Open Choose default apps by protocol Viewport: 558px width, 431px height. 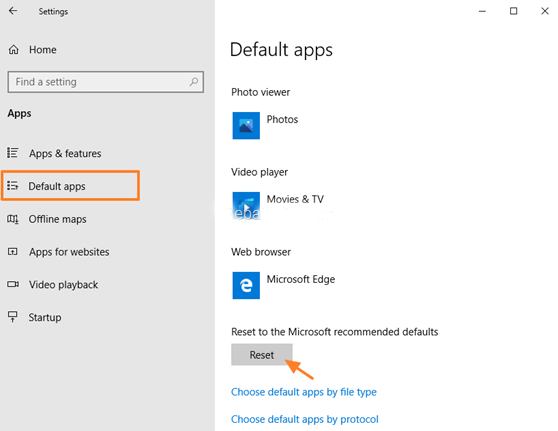tap(305, 419)
